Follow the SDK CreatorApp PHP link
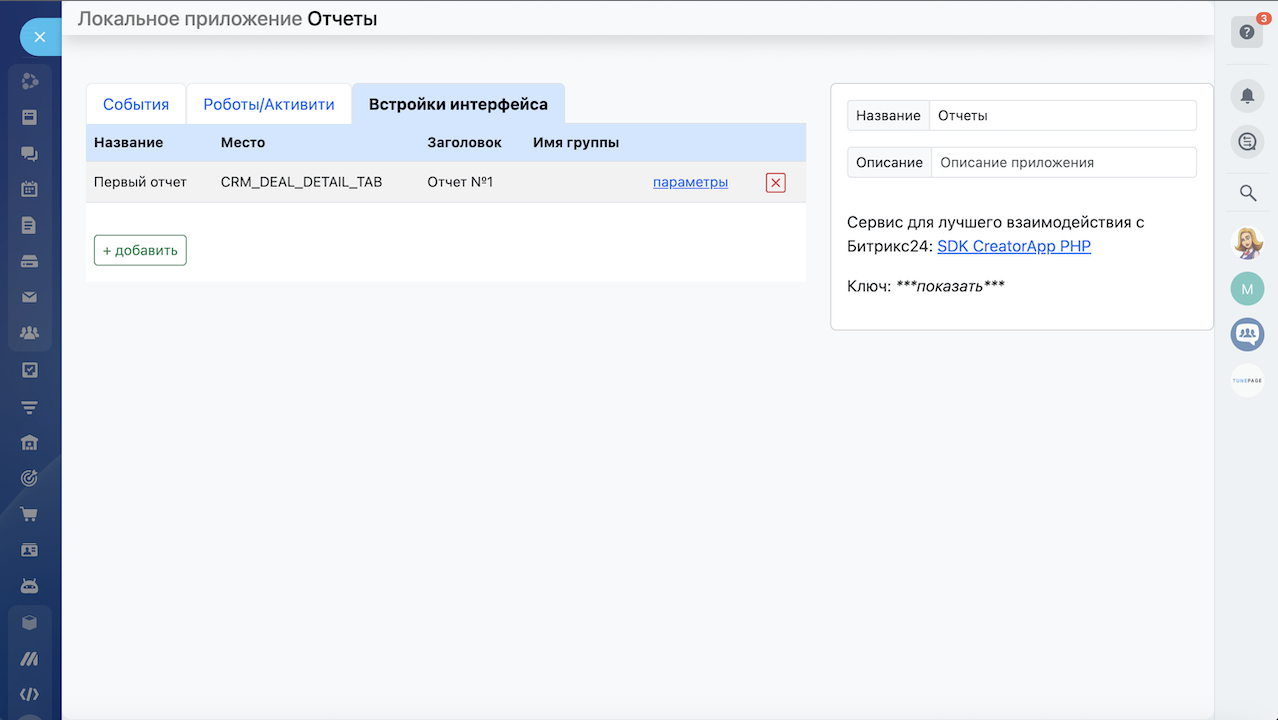This screenshot has height=720, width=1278. 1013,246
